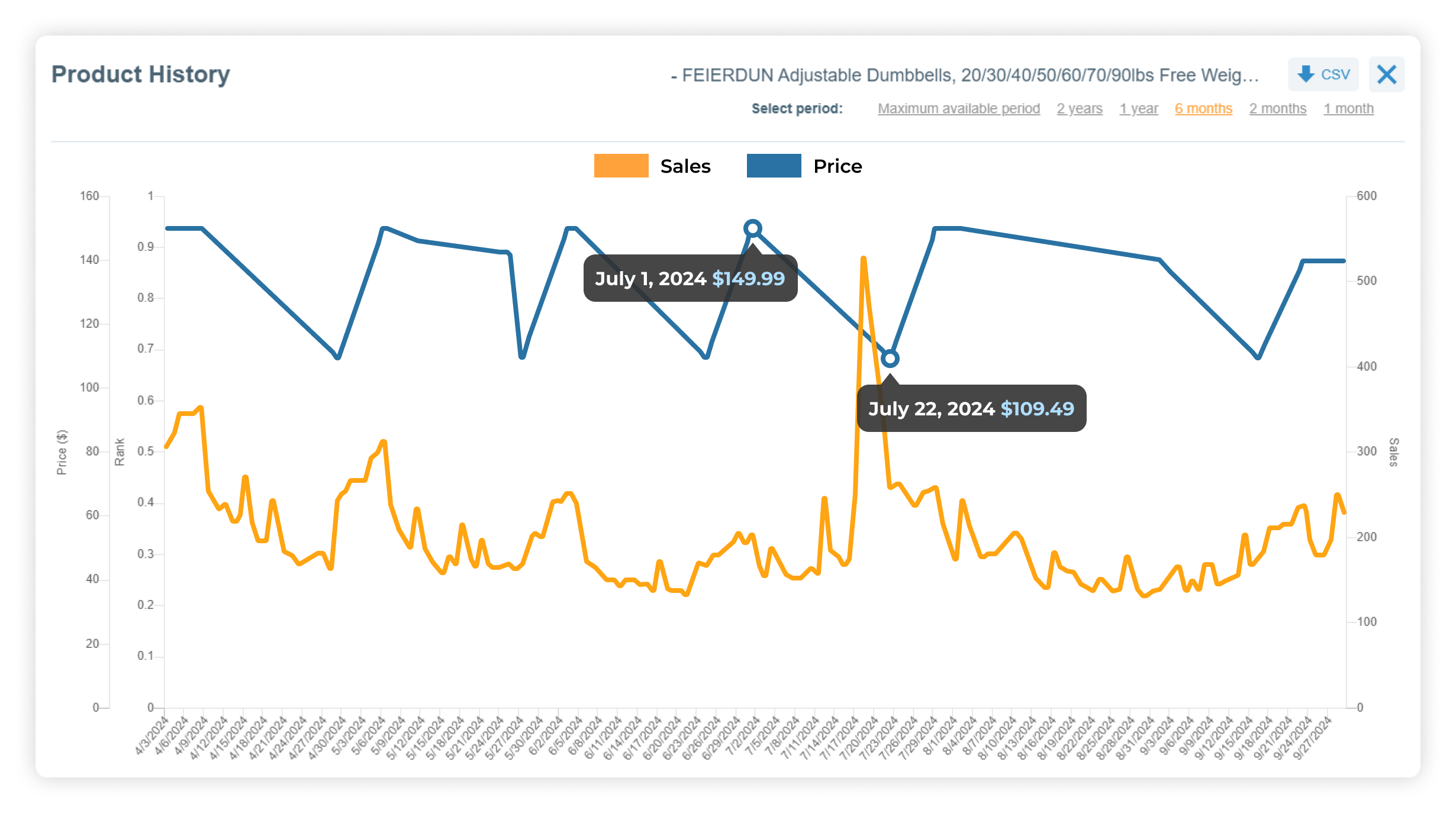Select the 6 months period
1456x813 pixels.
1203,108
